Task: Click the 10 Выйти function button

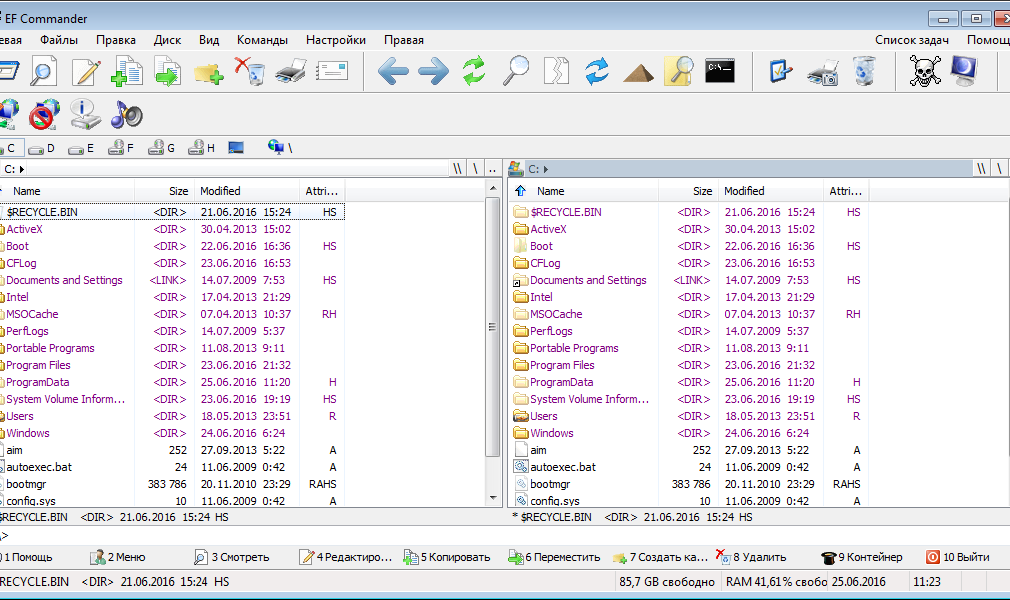Action: (957, 557)
